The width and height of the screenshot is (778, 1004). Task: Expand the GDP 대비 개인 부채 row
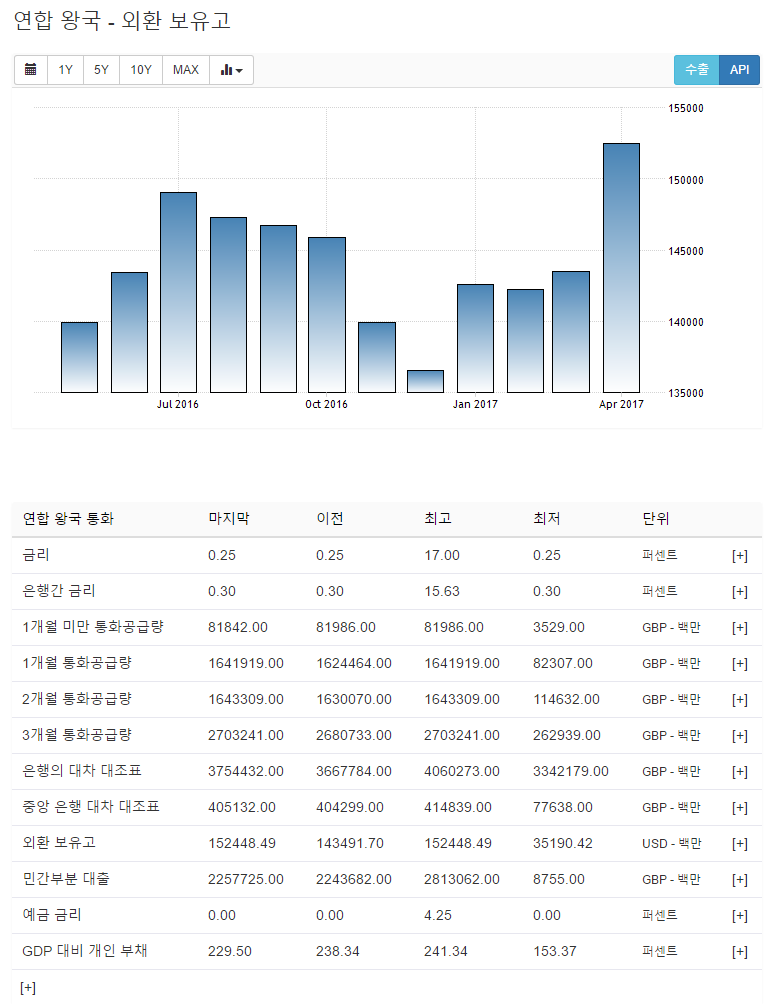(739, 952)
